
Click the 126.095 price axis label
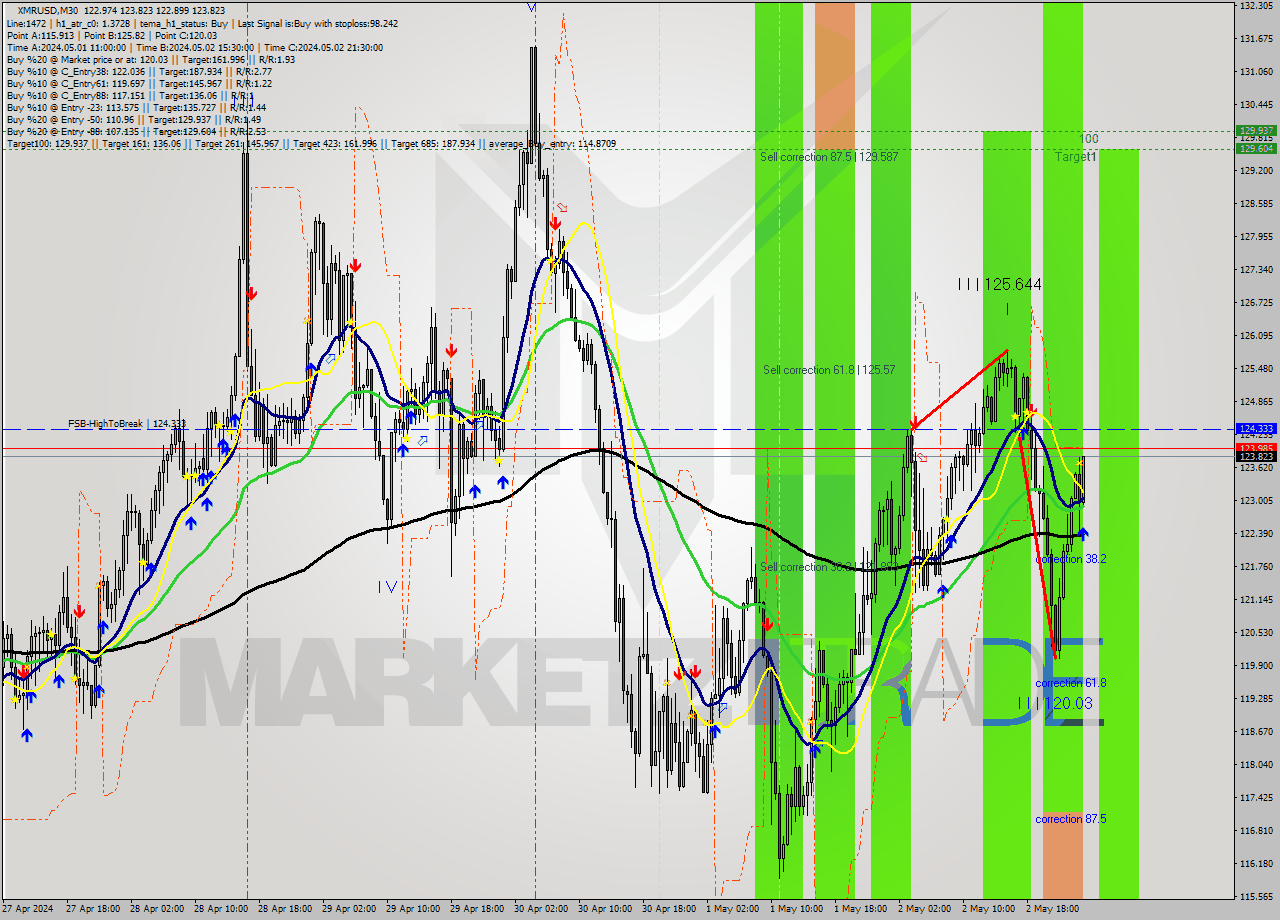1256,336
